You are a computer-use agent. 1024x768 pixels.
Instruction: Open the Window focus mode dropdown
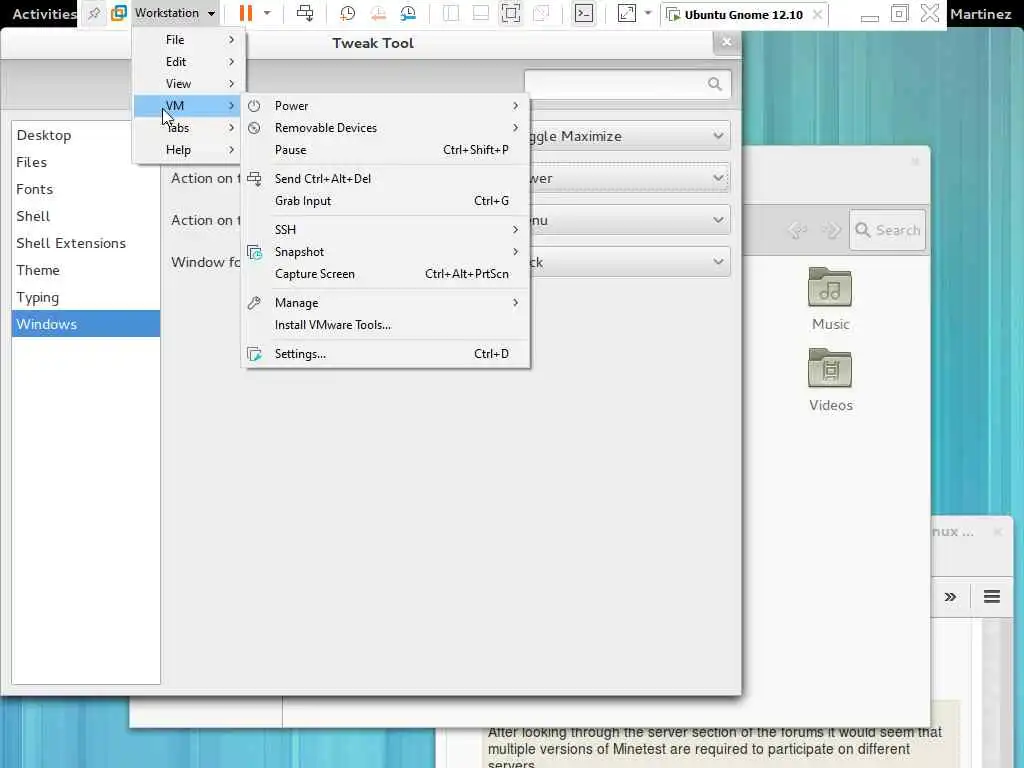point(629,262)
